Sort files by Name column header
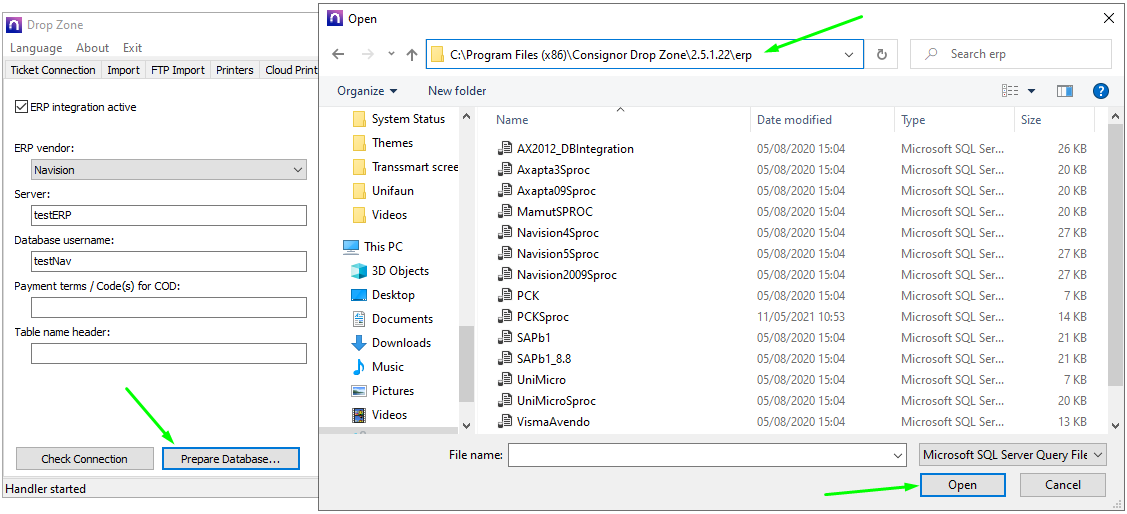Viewport: 1127px width, 514px height. (x=622, y=120)
